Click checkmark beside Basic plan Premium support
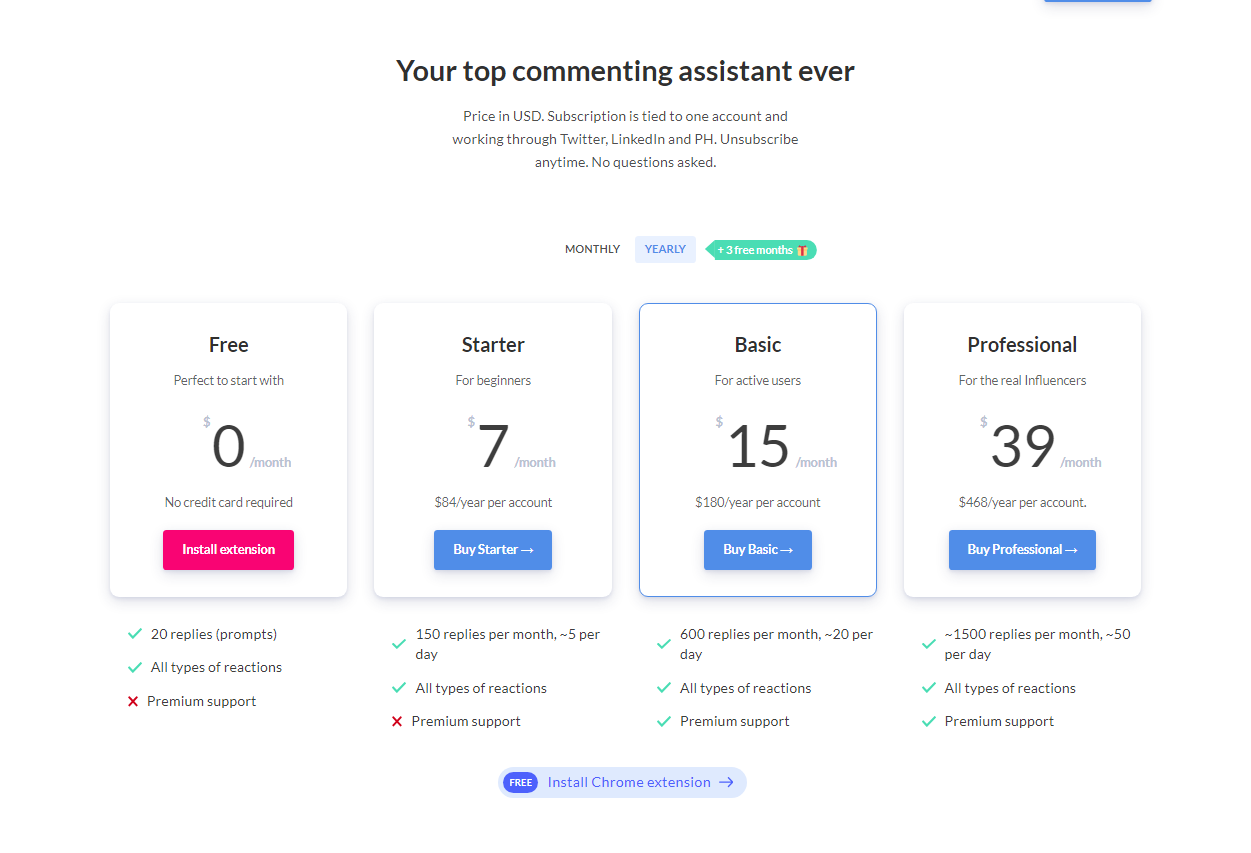The height and width of the screenshot is (853, 1251). coord(664,721)
